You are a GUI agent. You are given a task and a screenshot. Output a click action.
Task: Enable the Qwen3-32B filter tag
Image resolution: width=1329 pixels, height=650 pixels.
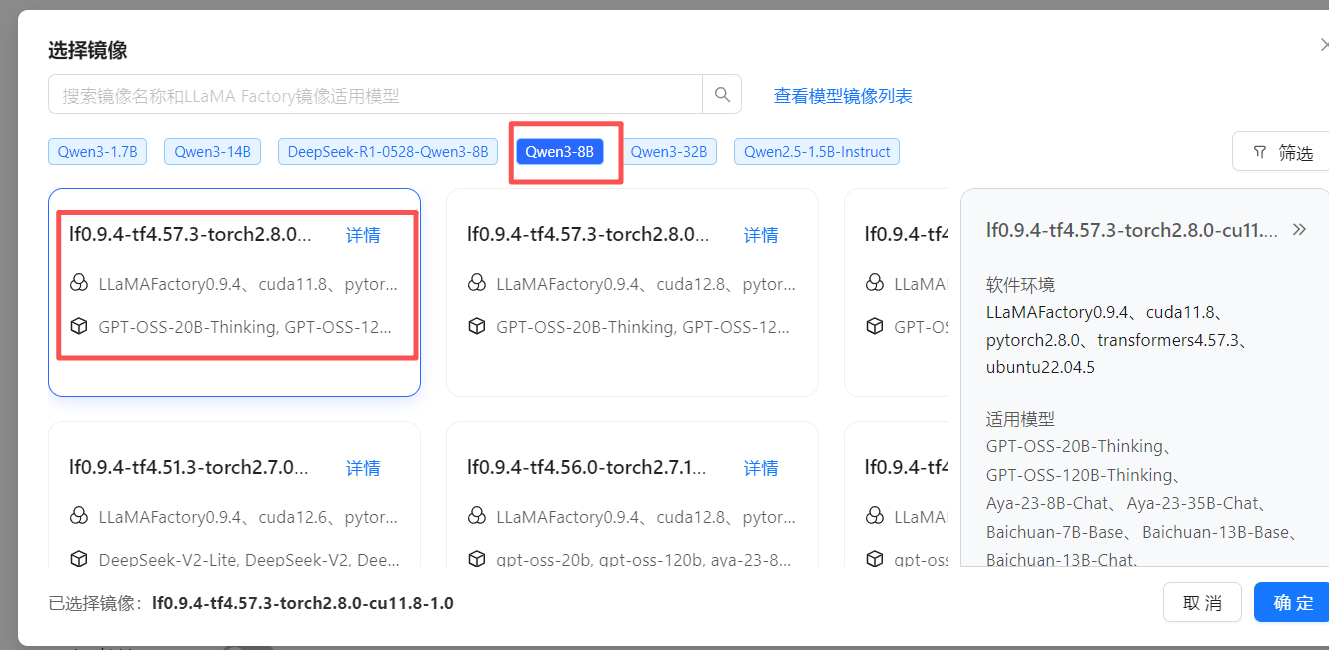click(668, 151)
